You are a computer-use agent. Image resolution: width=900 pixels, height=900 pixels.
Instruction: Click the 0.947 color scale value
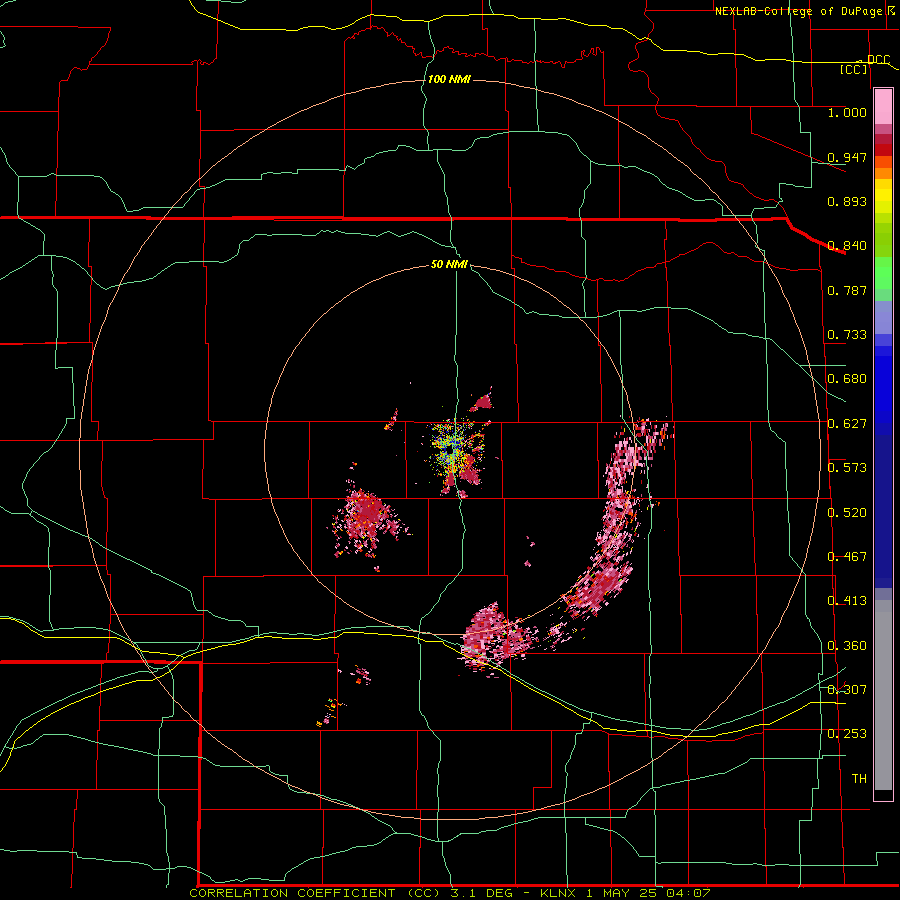click(847, 157)
